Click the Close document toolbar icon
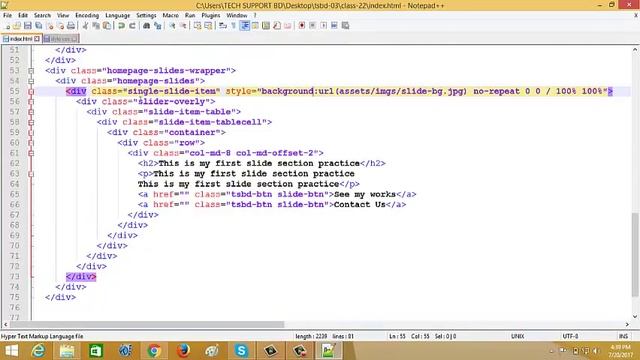This screenshot has width=640, height=360. point(50,26)
